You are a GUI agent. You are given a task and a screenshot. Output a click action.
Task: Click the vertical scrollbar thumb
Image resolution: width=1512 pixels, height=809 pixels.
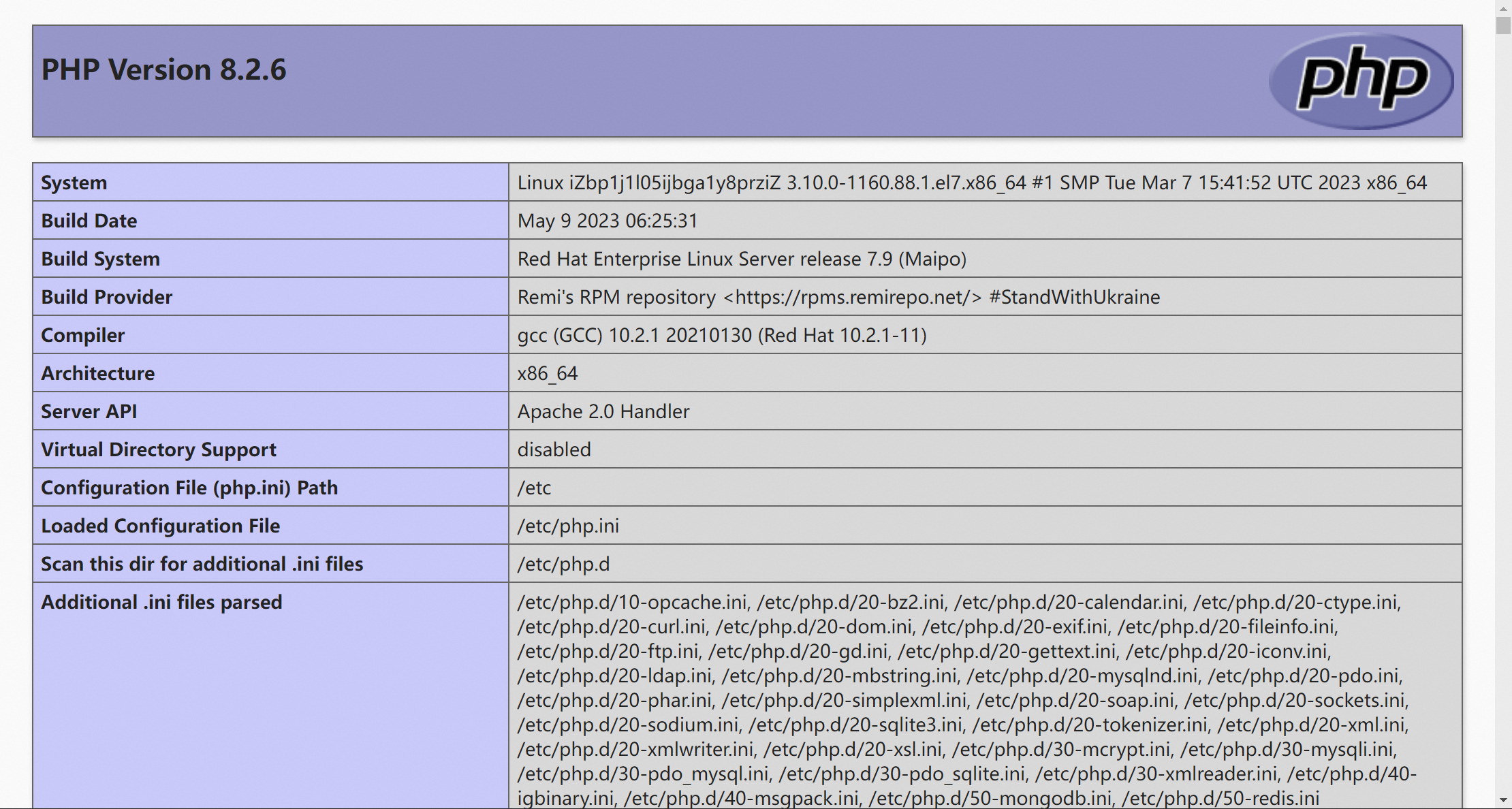[1503, 25]
